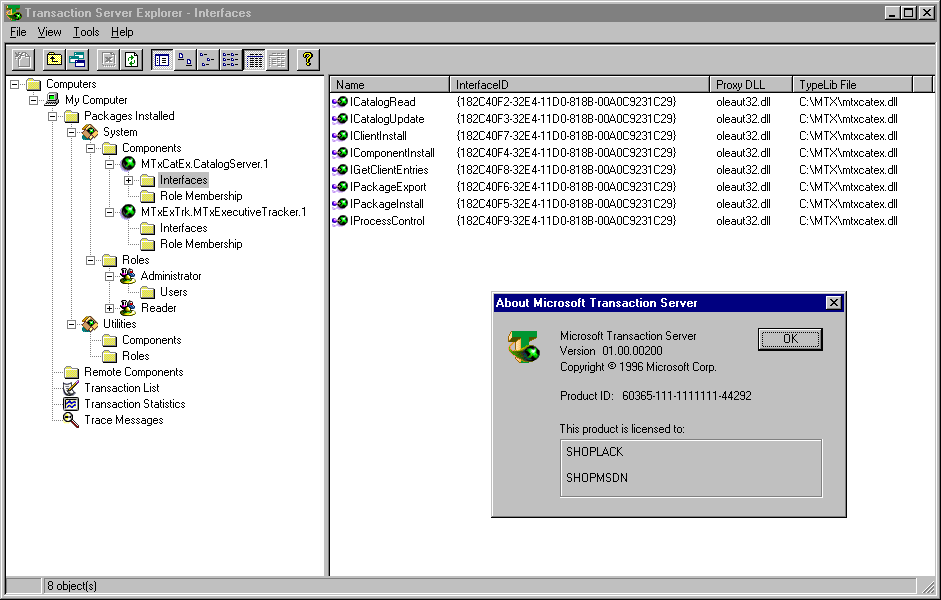Viewport: 941px width, 600px height.
Task: Sort by the InterfaceID column header
Action: click(x=579, y=85)
